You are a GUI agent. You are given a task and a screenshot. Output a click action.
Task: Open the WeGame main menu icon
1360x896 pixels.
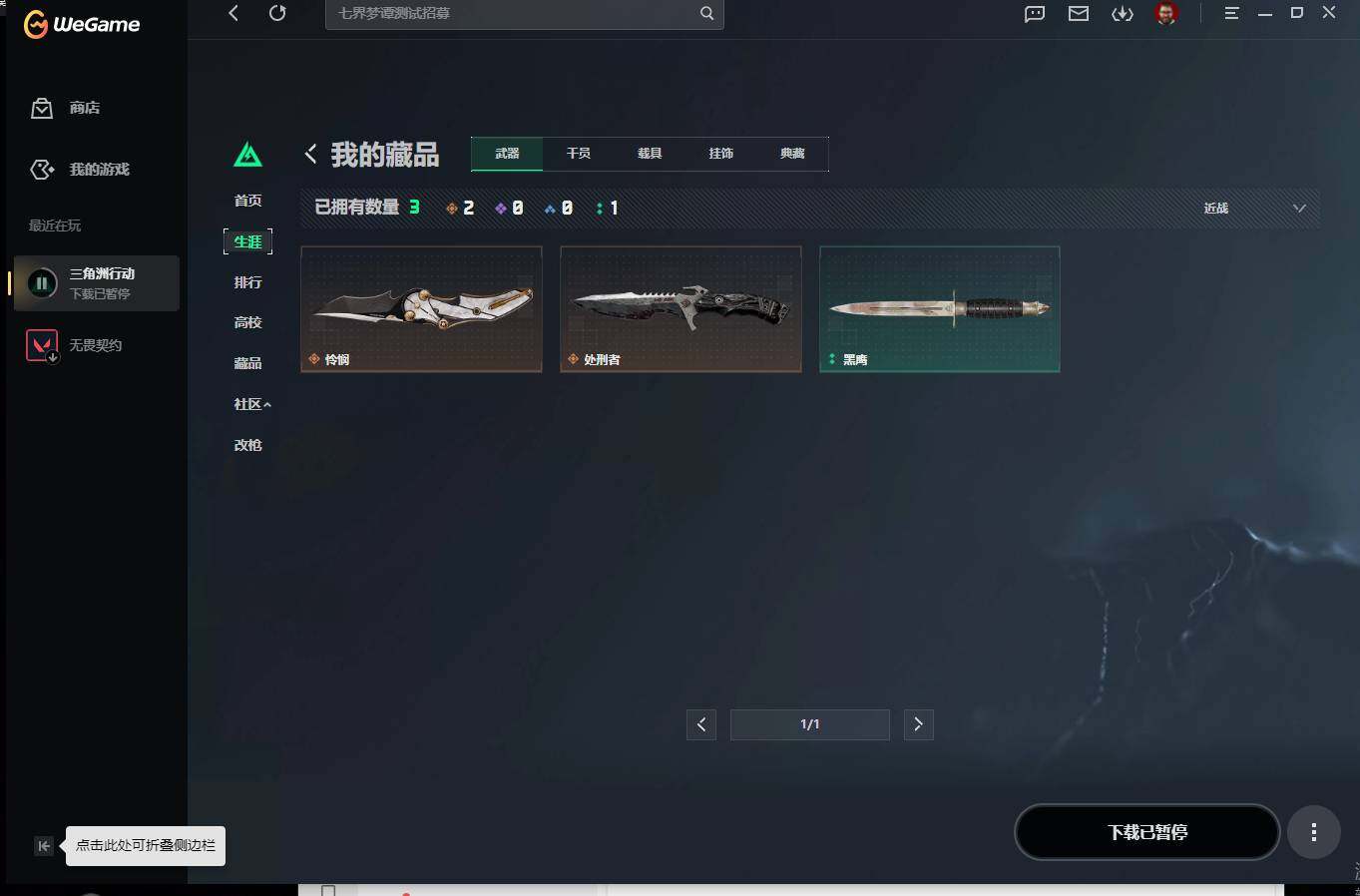(1232, 13)
